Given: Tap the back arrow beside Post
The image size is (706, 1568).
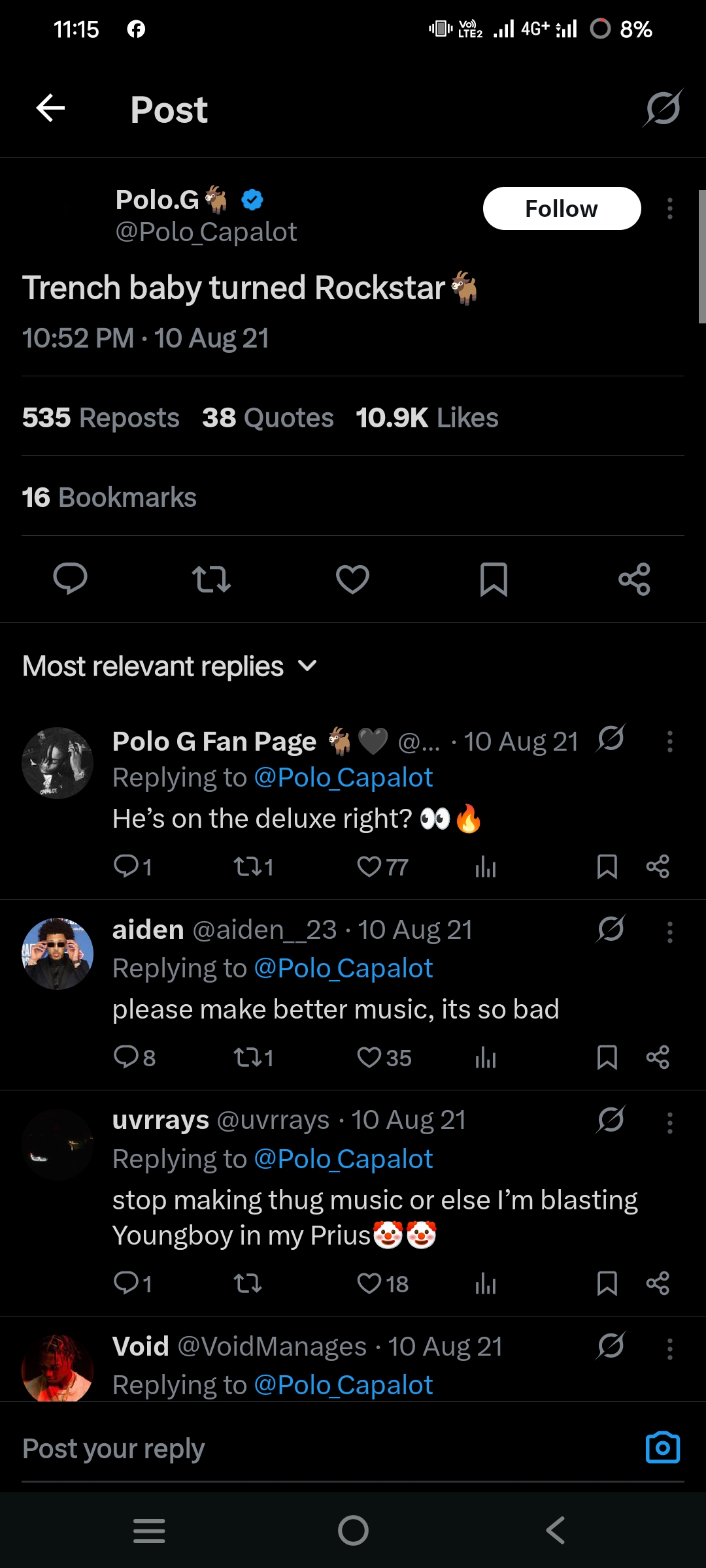Looking at the screenshot, I should point(50,108).
